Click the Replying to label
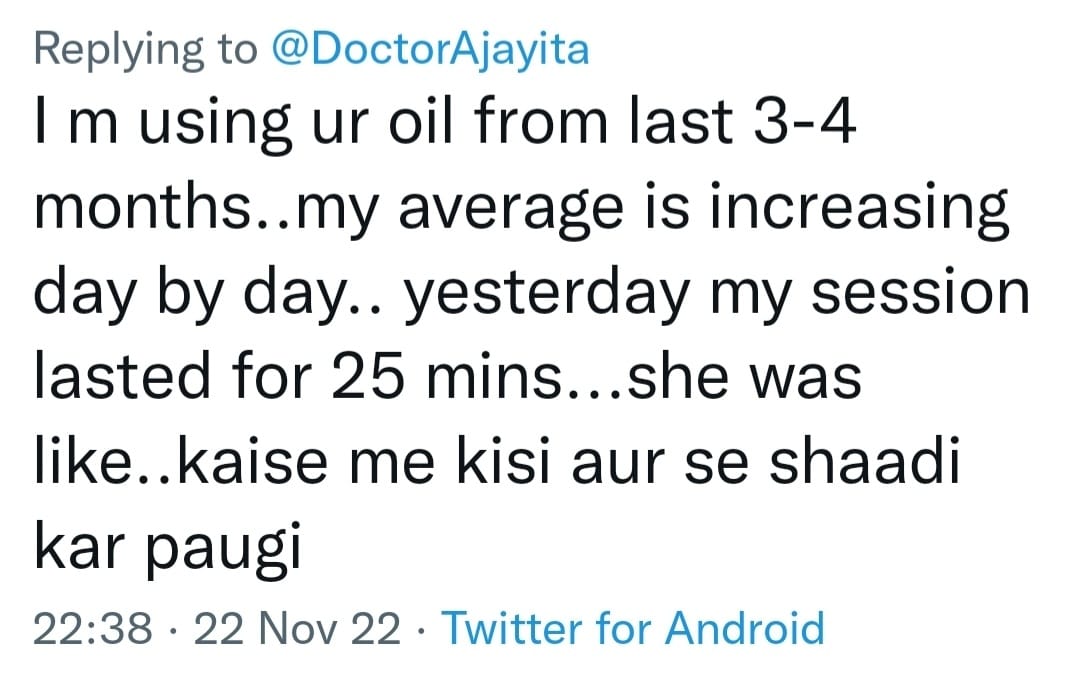The image size is (1080, 687). [145, 50]
